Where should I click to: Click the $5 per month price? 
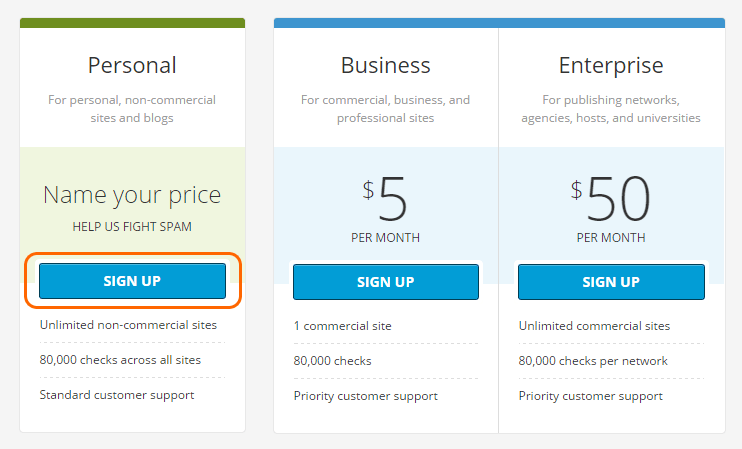coord(385,208)
